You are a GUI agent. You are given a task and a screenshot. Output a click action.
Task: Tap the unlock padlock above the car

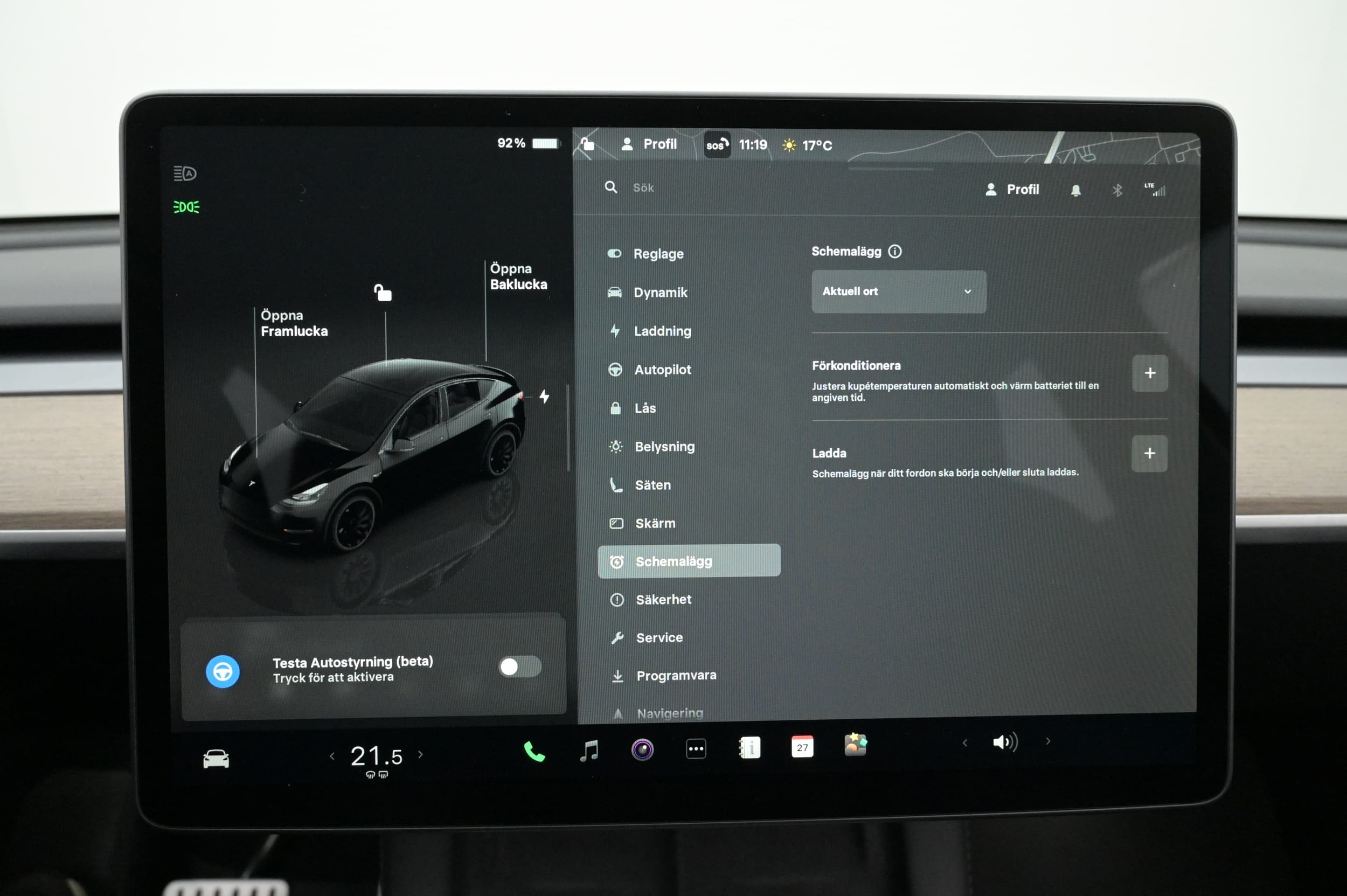[383, 293]
